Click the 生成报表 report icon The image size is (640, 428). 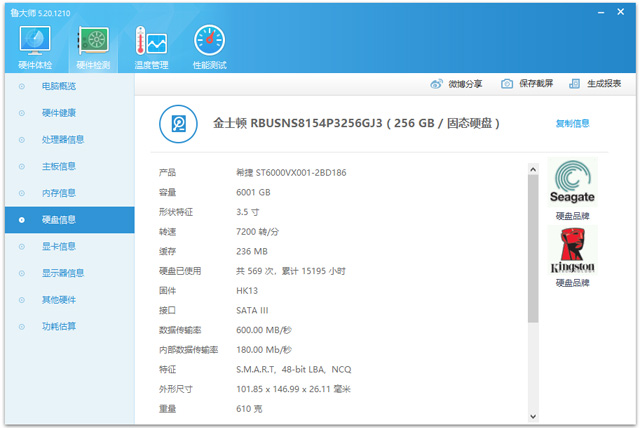point(574,84)
